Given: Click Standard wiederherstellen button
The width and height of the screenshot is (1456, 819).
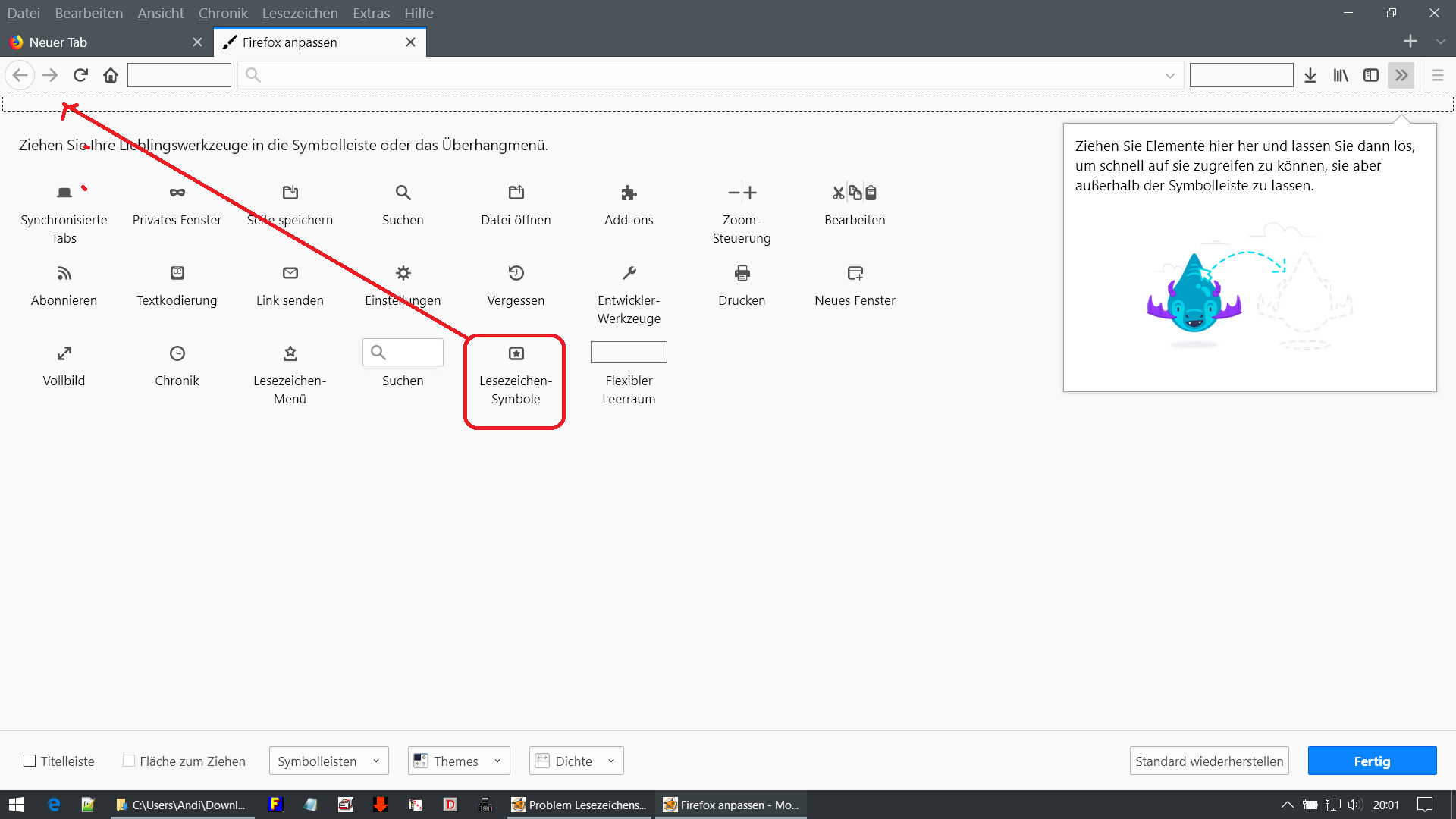Looking at the screenshot, I should pyautogui.click(x=1209, y=761).
